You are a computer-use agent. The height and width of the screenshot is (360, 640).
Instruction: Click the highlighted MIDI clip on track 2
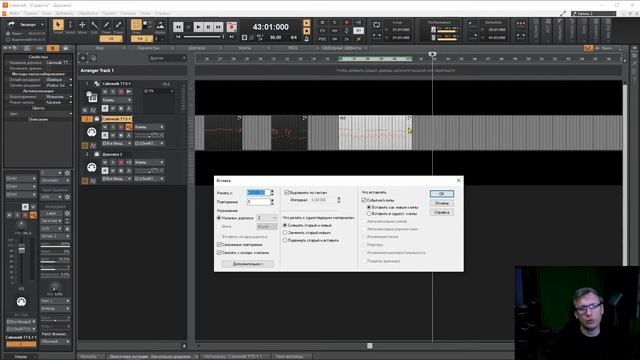375,133
